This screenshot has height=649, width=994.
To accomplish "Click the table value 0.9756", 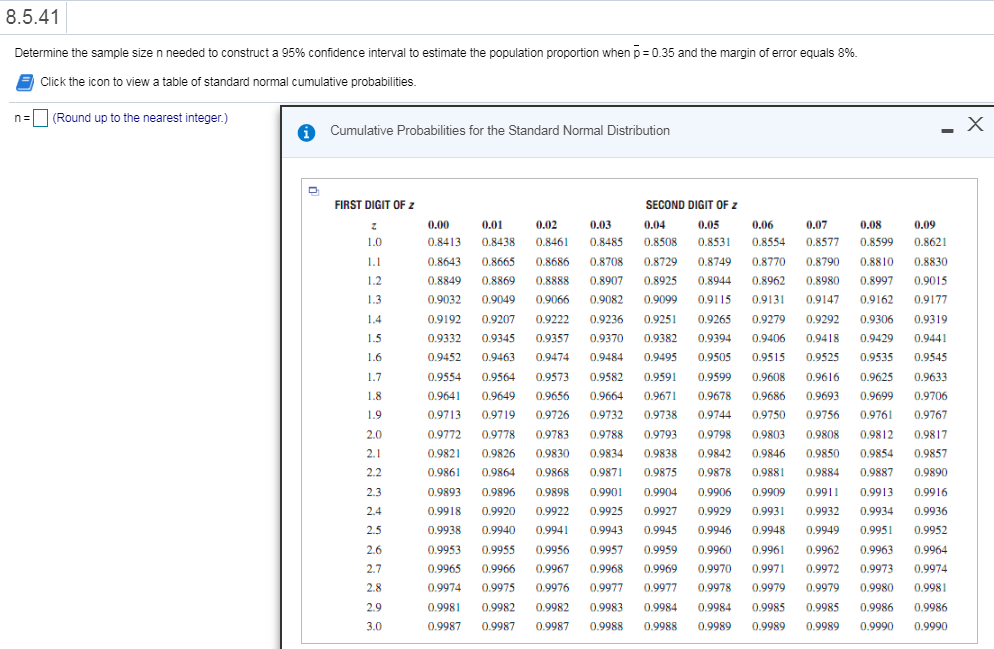I will tap(822, 415).
